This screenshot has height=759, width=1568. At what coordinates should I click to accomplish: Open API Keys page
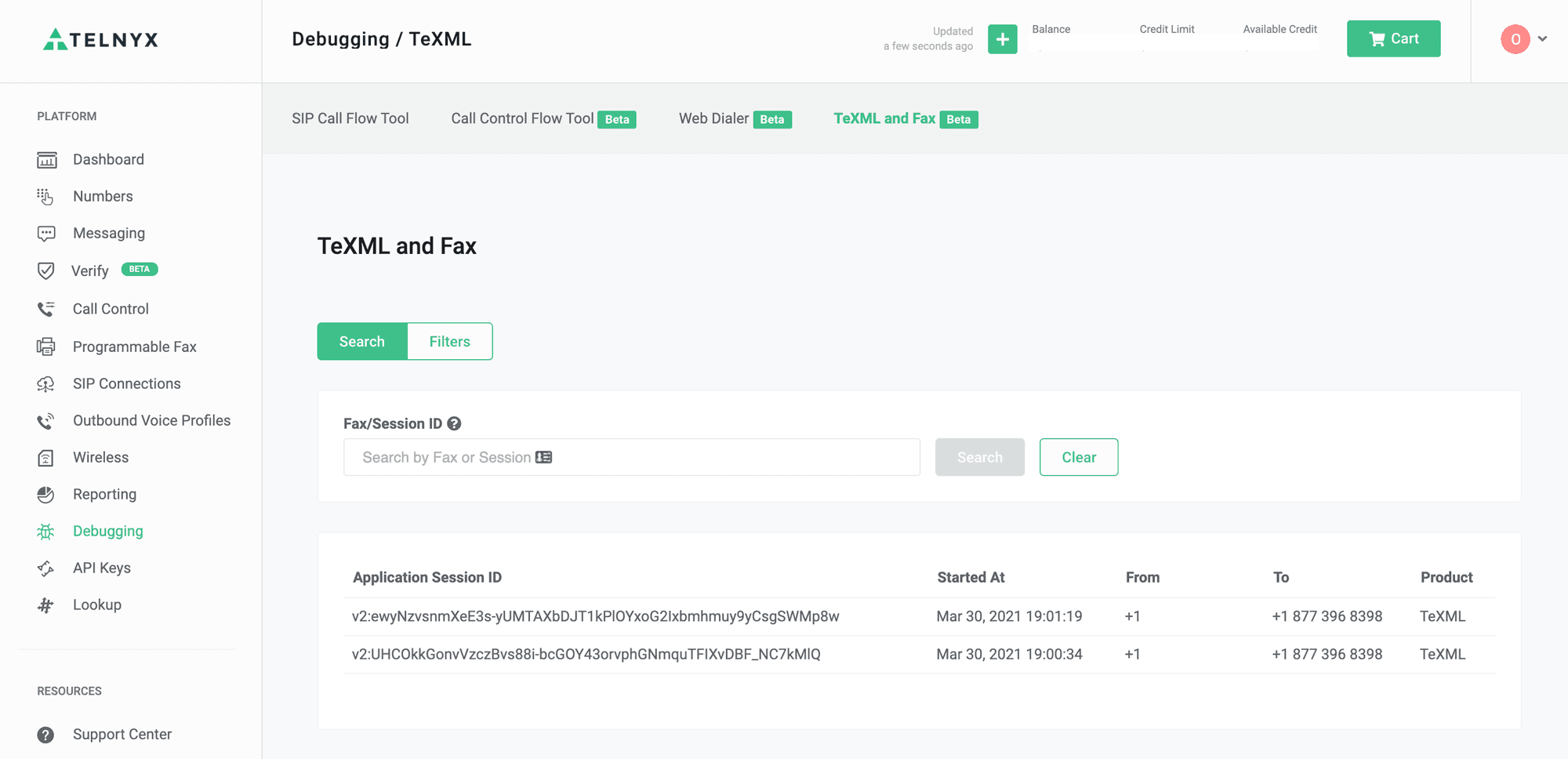tap(102, 568)
